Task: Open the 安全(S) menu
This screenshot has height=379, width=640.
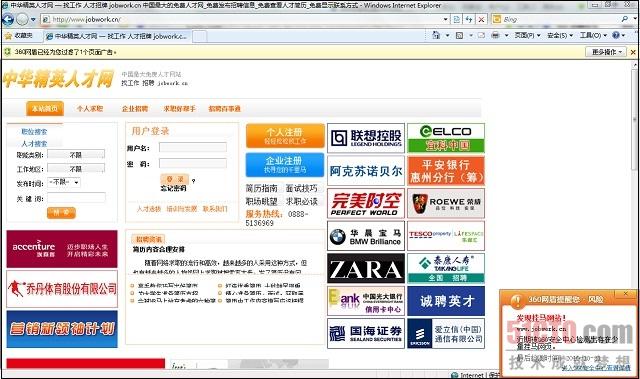Action: click(560, 35)
